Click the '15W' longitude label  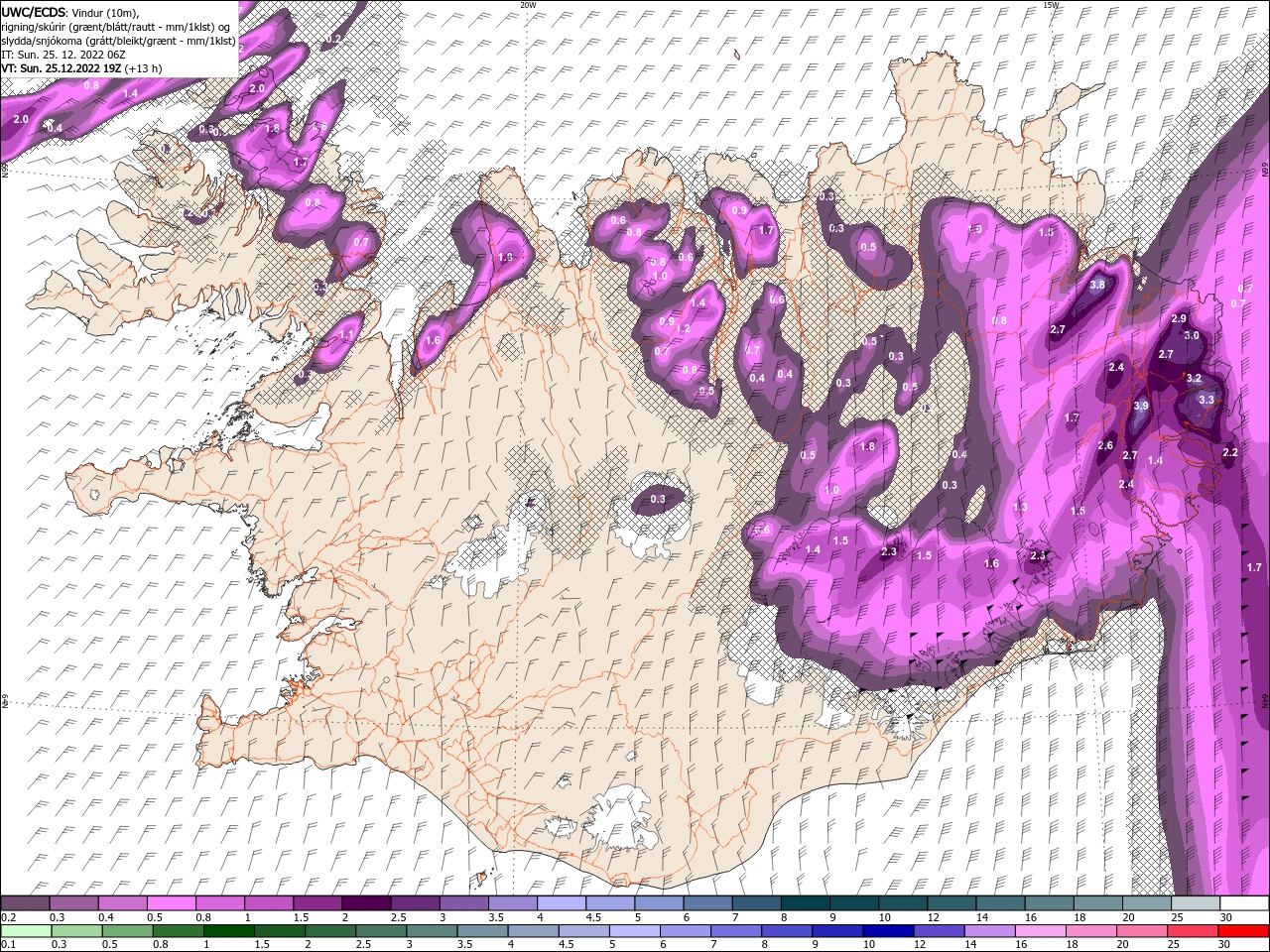1051,4
